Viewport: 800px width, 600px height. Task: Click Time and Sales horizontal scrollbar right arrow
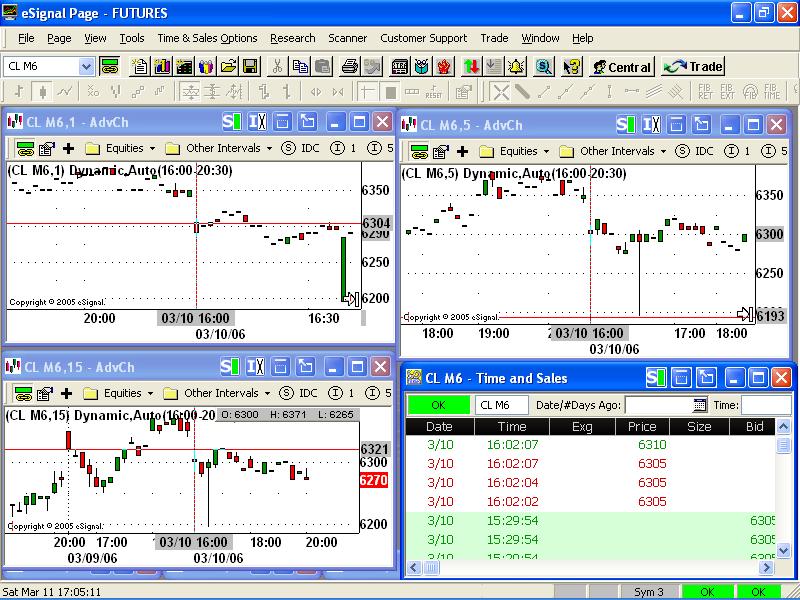pyautogui.click(x=767, y=567)
